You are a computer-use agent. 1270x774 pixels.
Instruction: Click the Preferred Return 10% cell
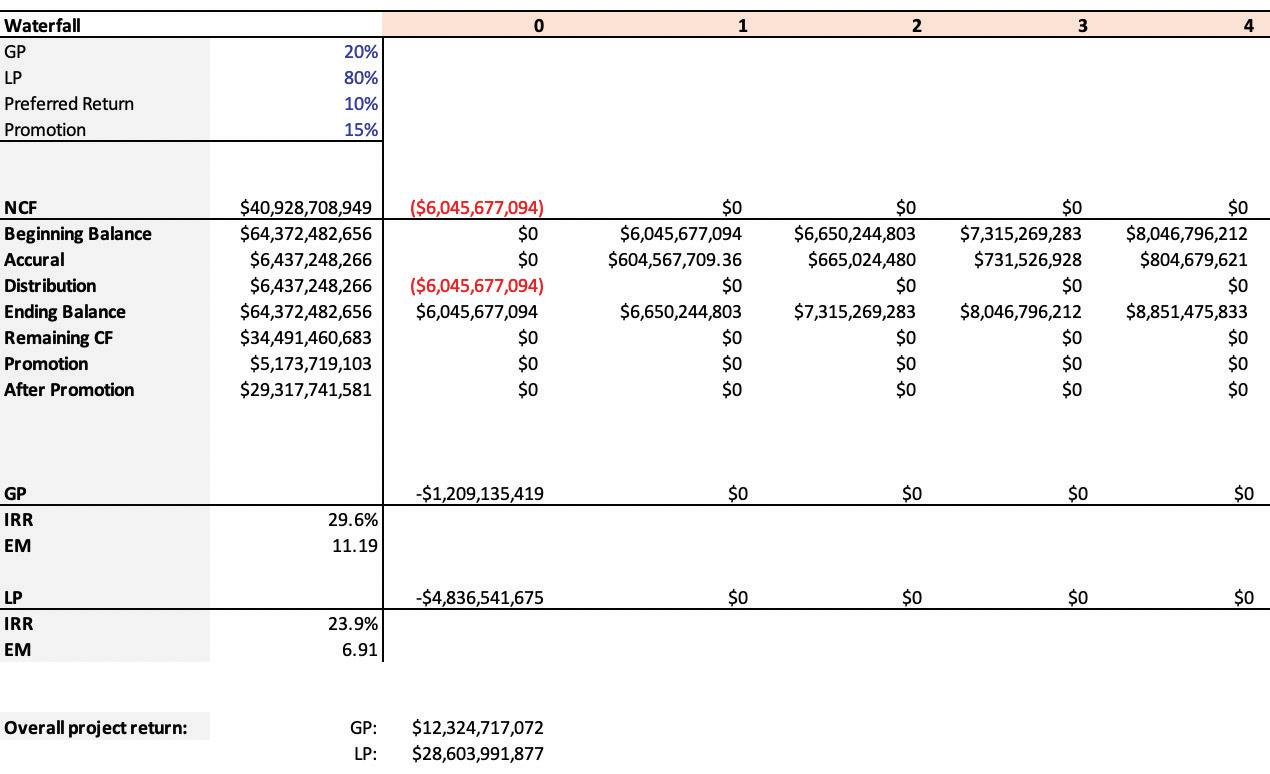tap(297, 104)
